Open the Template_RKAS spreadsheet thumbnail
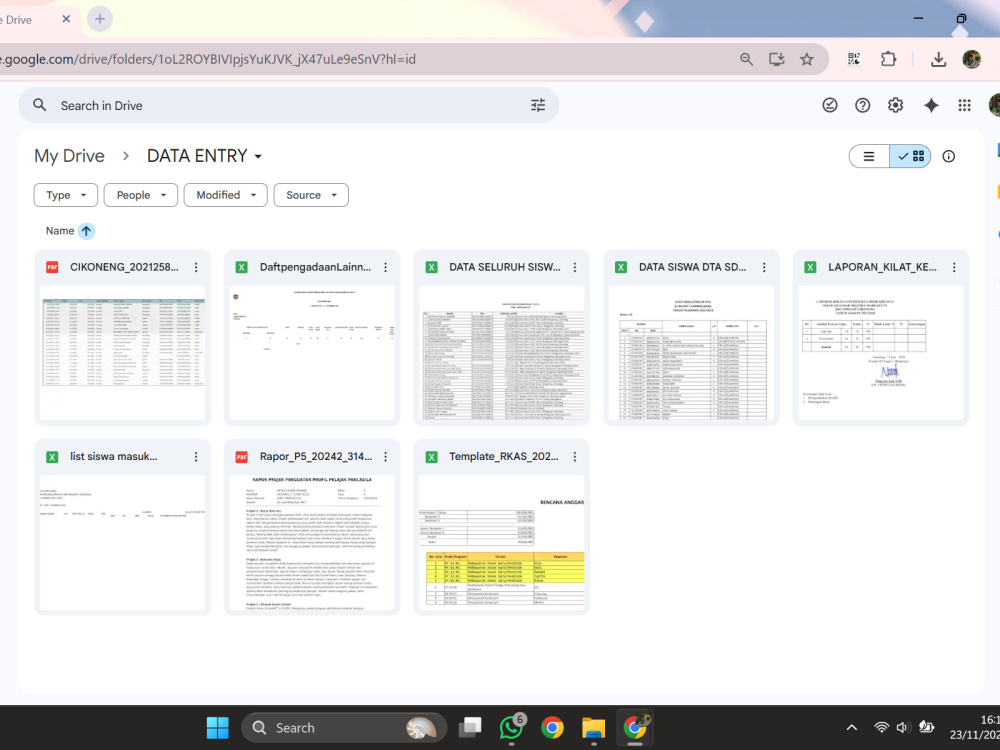This screenshot has width=1000, height=750. point(501,543)
